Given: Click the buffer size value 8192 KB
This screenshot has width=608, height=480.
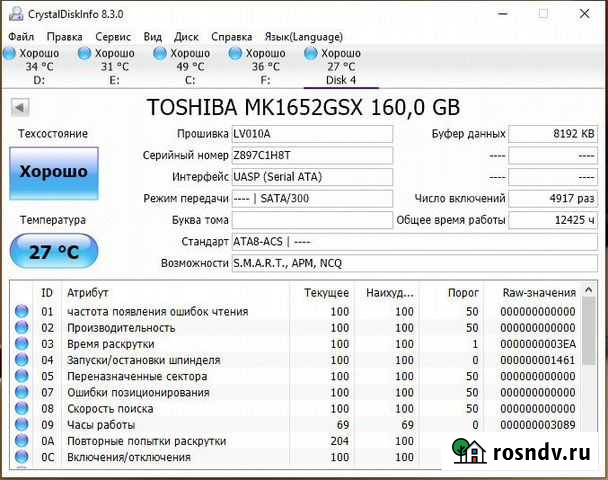Looking at the screenshot, I should click(553, 134).
